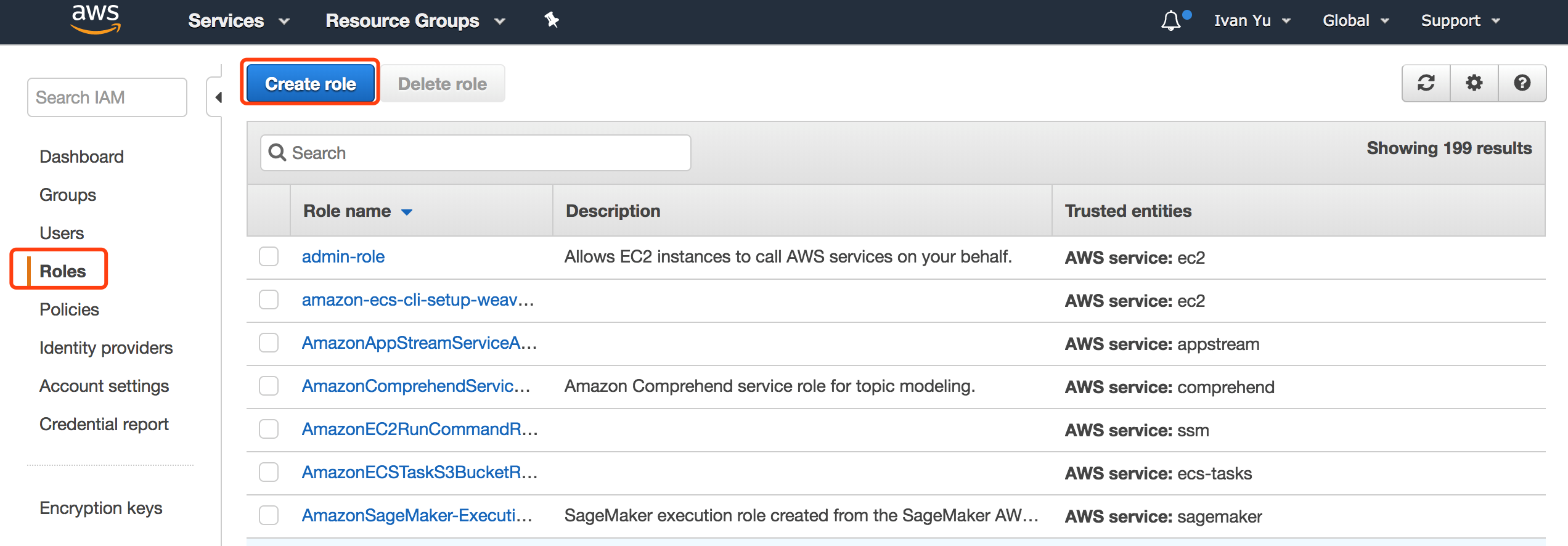The image size is (1568, 546).
Task: Expand the Services dropdown
Action: point(239,21)
